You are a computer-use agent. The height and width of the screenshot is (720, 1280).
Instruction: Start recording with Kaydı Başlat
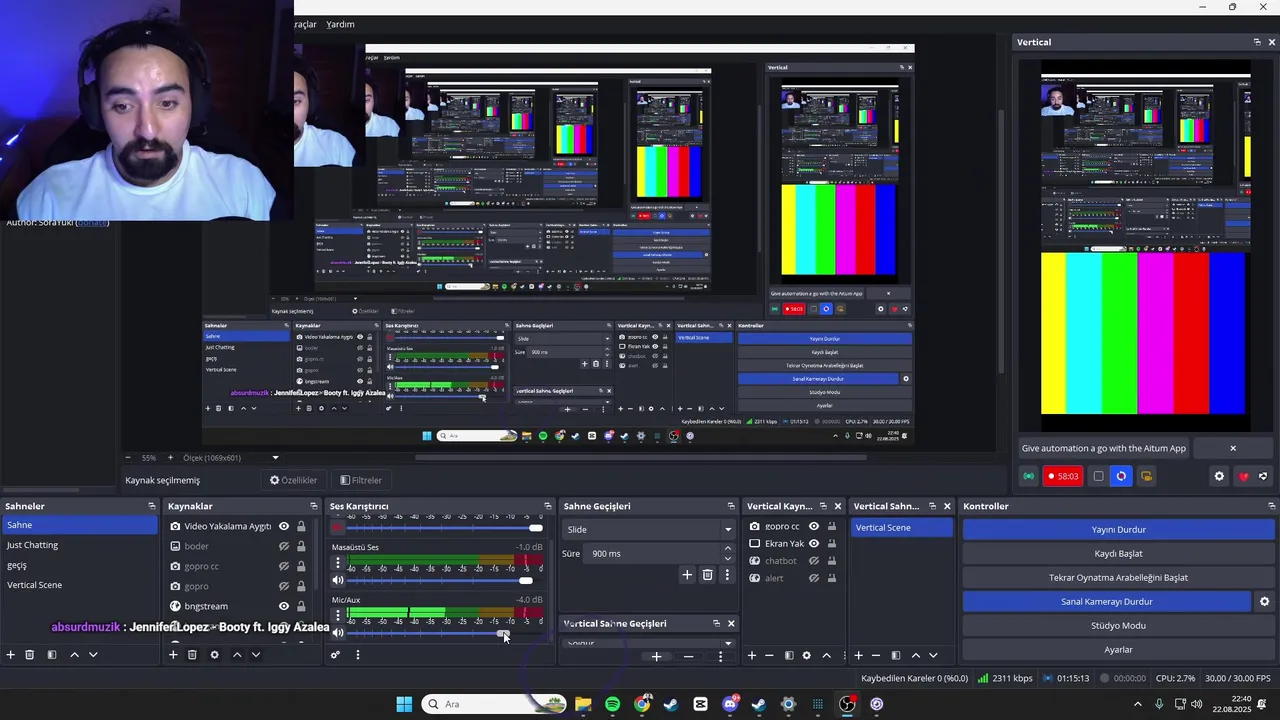coord(1118,554)
